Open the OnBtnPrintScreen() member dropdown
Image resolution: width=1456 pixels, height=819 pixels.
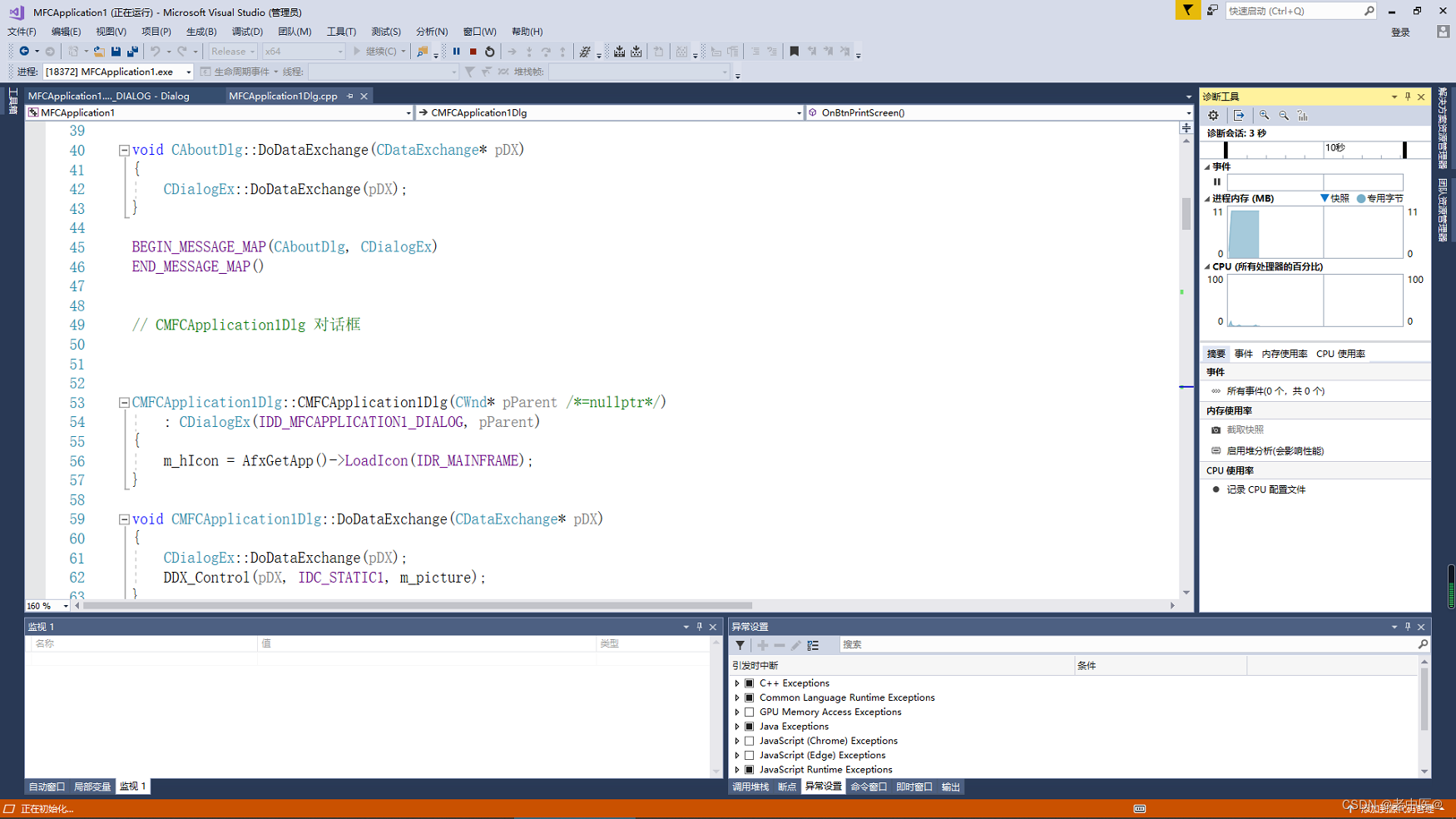[998, 113]
